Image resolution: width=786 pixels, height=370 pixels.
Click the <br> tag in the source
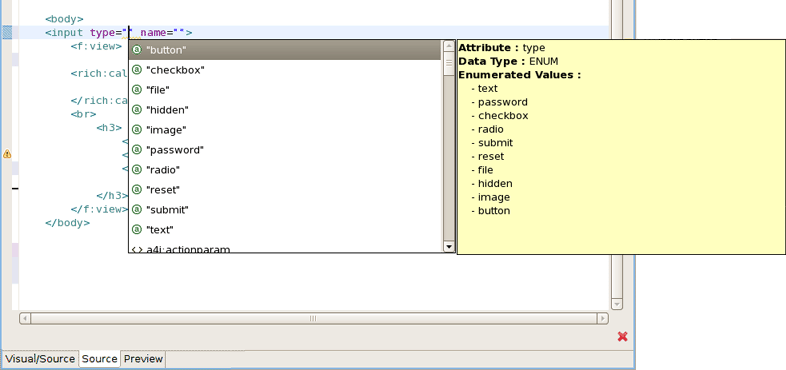[83, 114]
